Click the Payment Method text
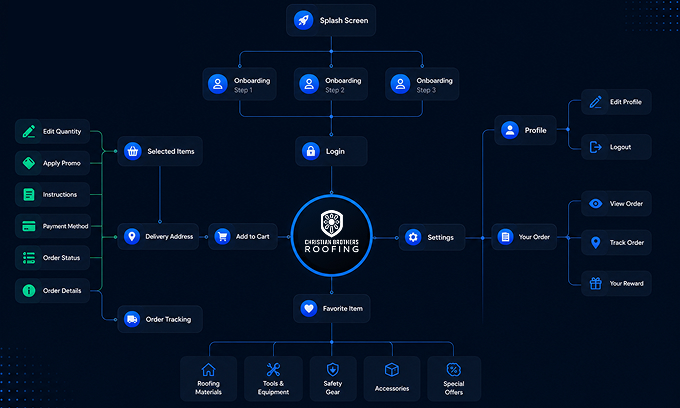The height and width of the screenshot is (408, 680). pos(65,226)
